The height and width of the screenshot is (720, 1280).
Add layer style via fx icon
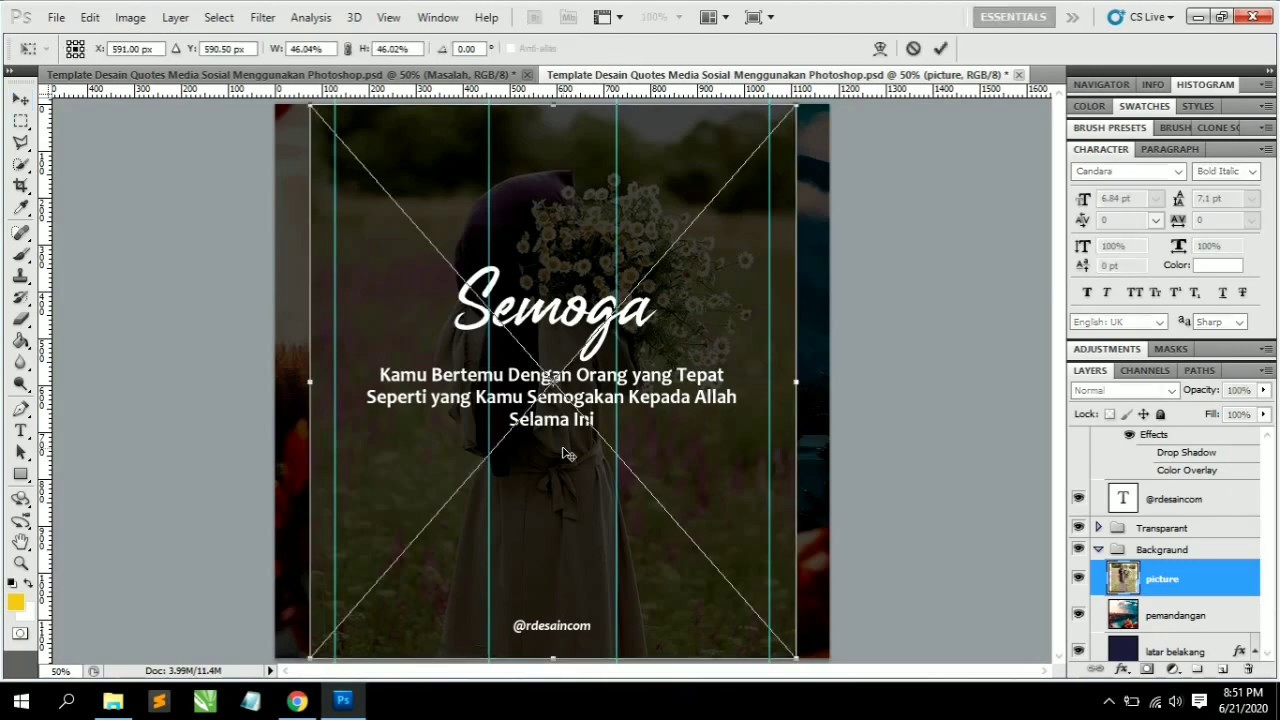coord(1122,669)
